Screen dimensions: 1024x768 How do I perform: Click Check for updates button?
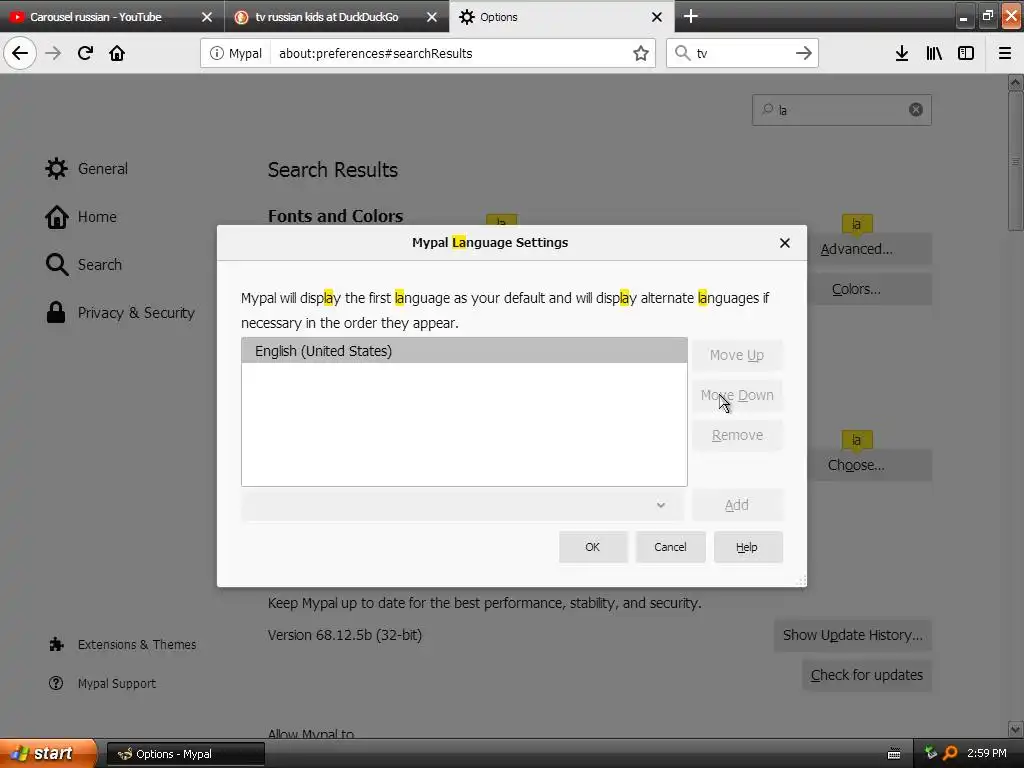coord(867,675)
